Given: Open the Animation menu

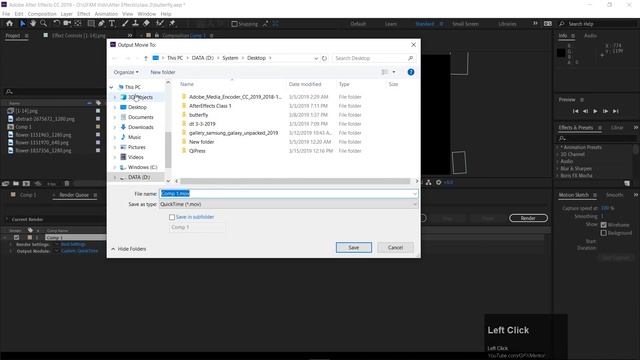Looking at the screenshot, I should click(106, 14).
